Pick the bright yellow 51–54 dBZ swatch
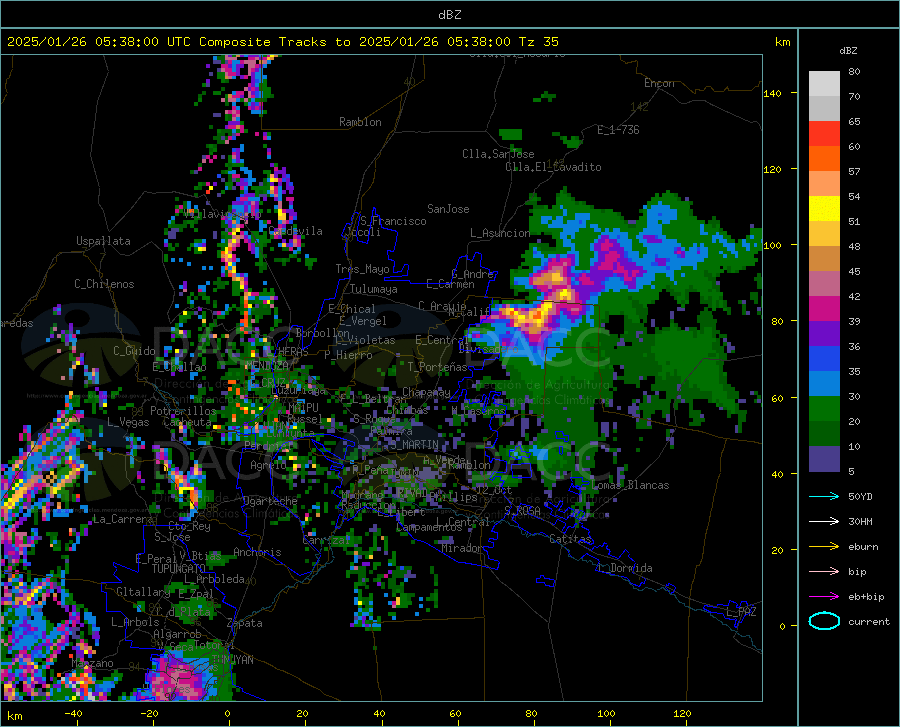Image resolution: width=900 pixels, height=727 pixels. click(x=824, y=209)
